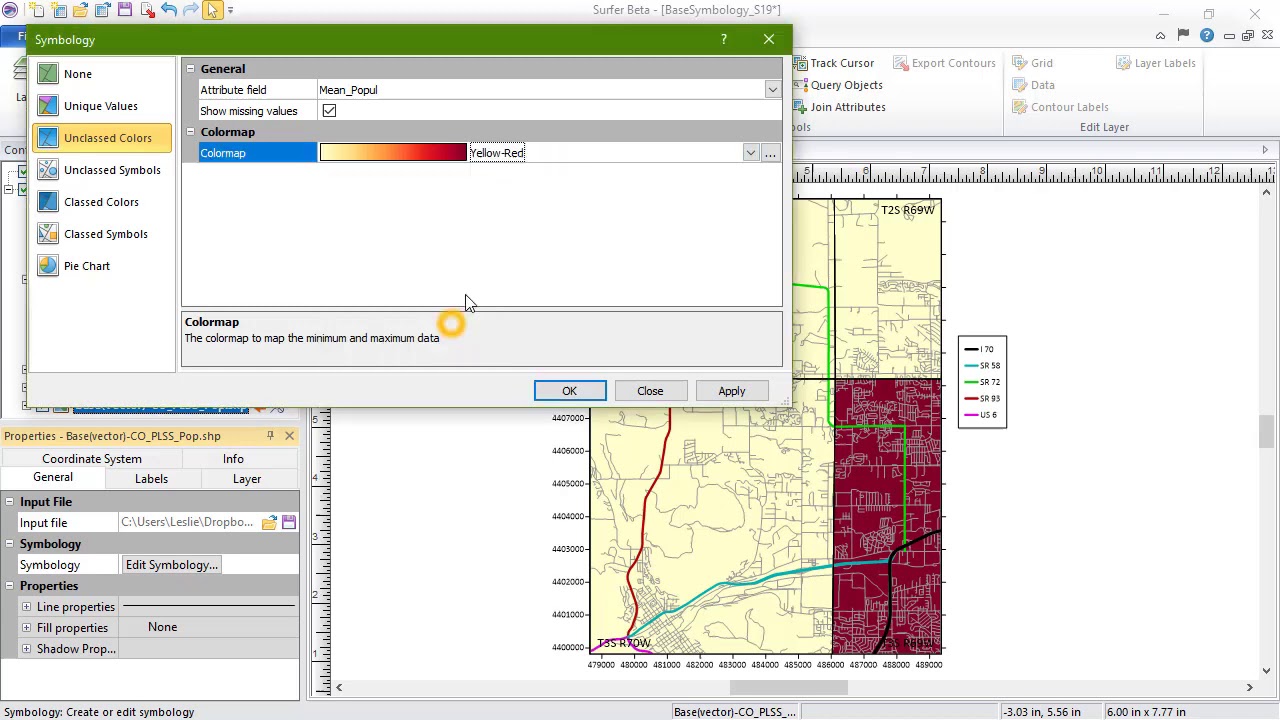Pin the Properties panel

coord(270,436)
